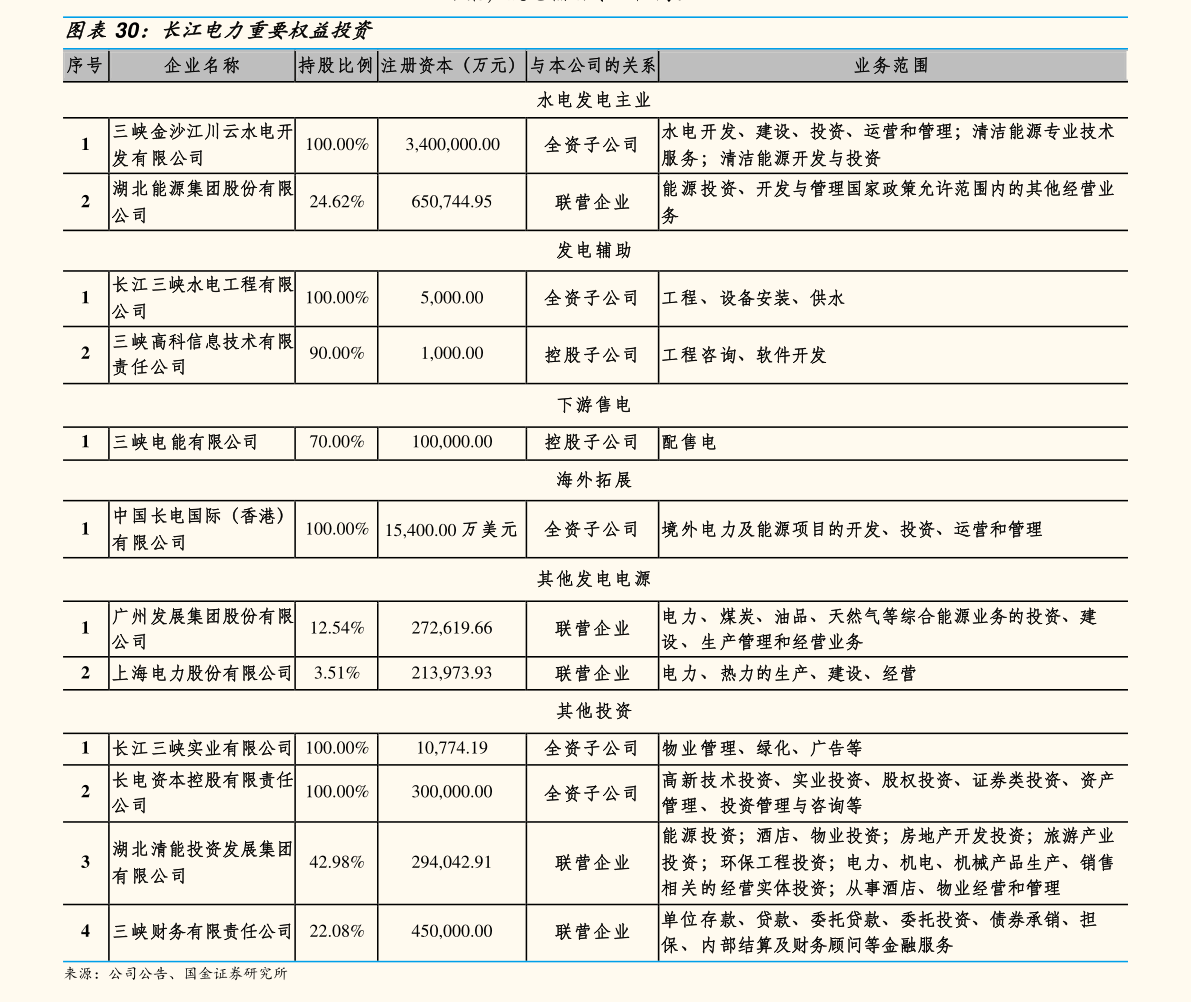Select the "42.98%" shareholding value
1191x1002 pixels.
[x=336, y=861]
